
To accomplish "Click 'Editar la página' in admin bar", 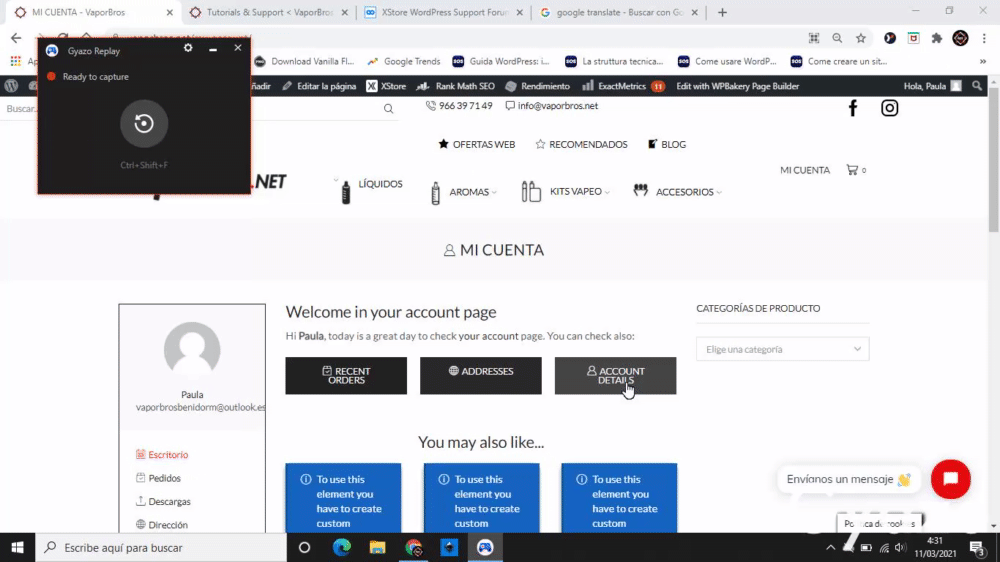I will [x=319, y=85].
